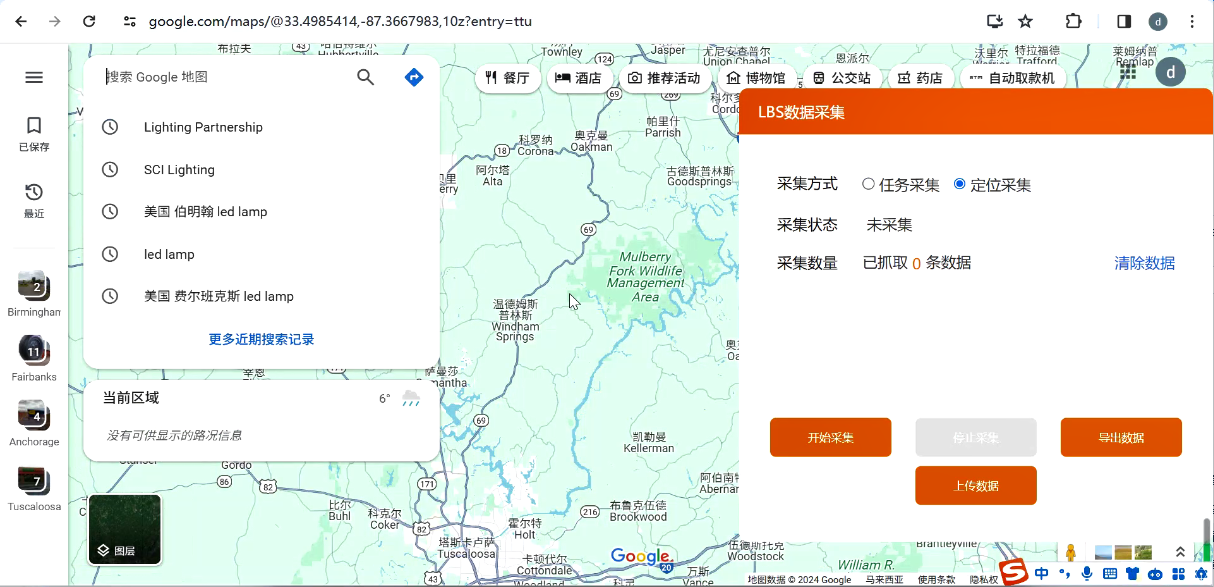
Task: Open the Sogou soft keyboard icon
Action: [x=1110, y=574]
